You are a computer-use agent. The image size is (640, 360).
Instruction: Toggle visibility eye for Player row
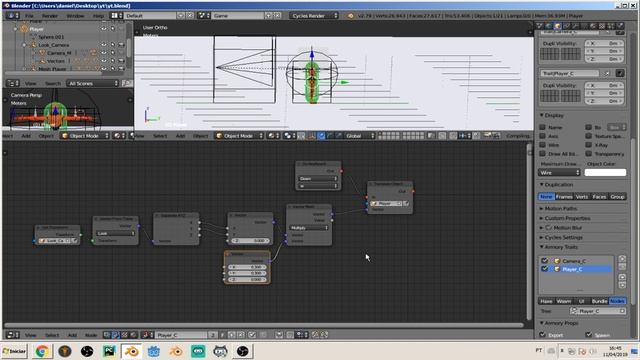tap(104, 29)
